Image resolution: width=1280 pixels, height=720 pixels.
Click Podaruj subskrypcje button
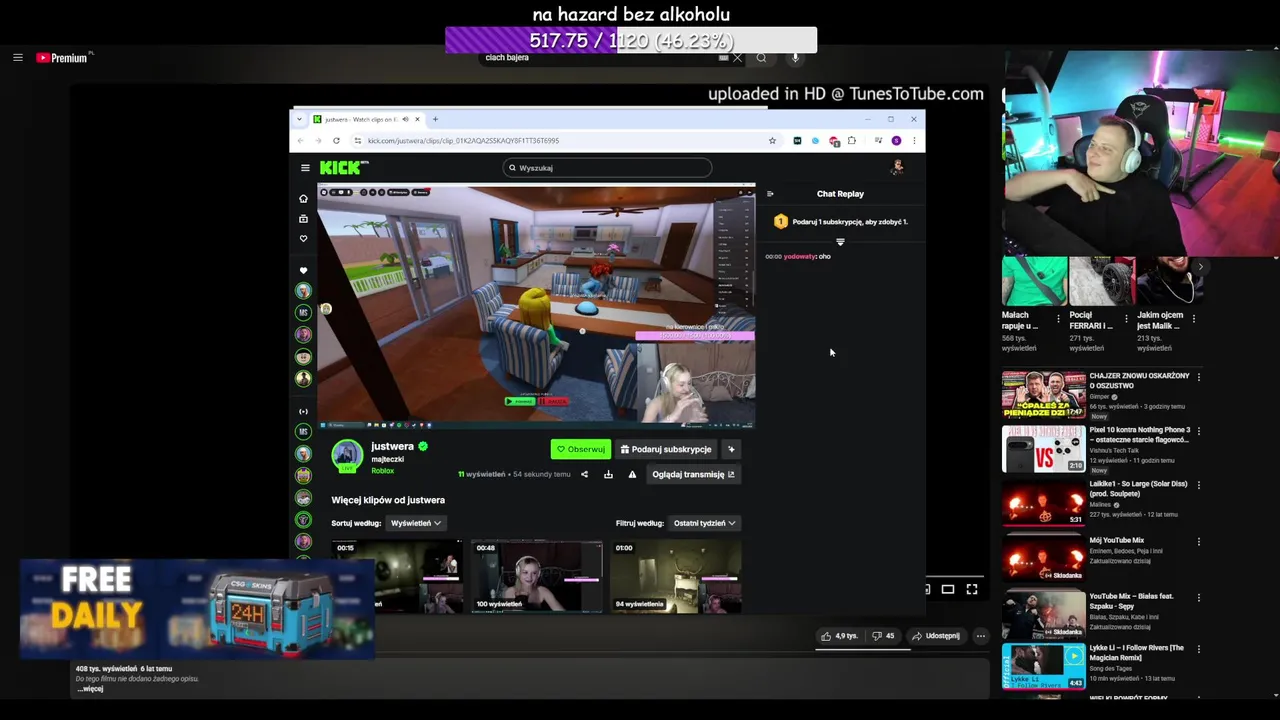coord(665,449)
